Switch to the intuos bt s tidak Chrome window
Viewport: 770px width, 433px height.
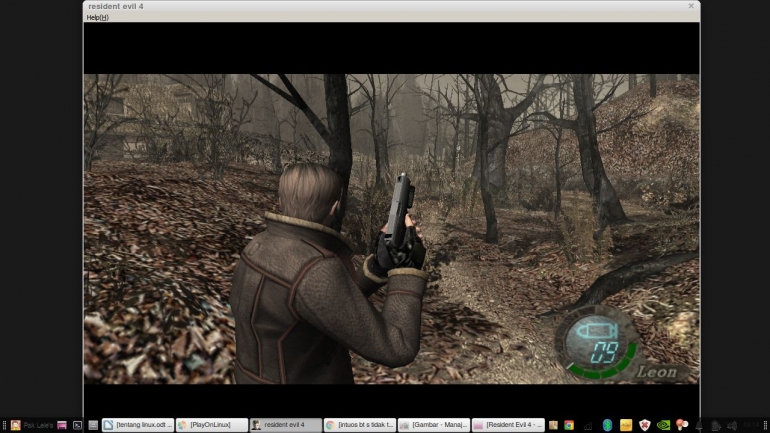pyautogui.click(x=360, y=425)
